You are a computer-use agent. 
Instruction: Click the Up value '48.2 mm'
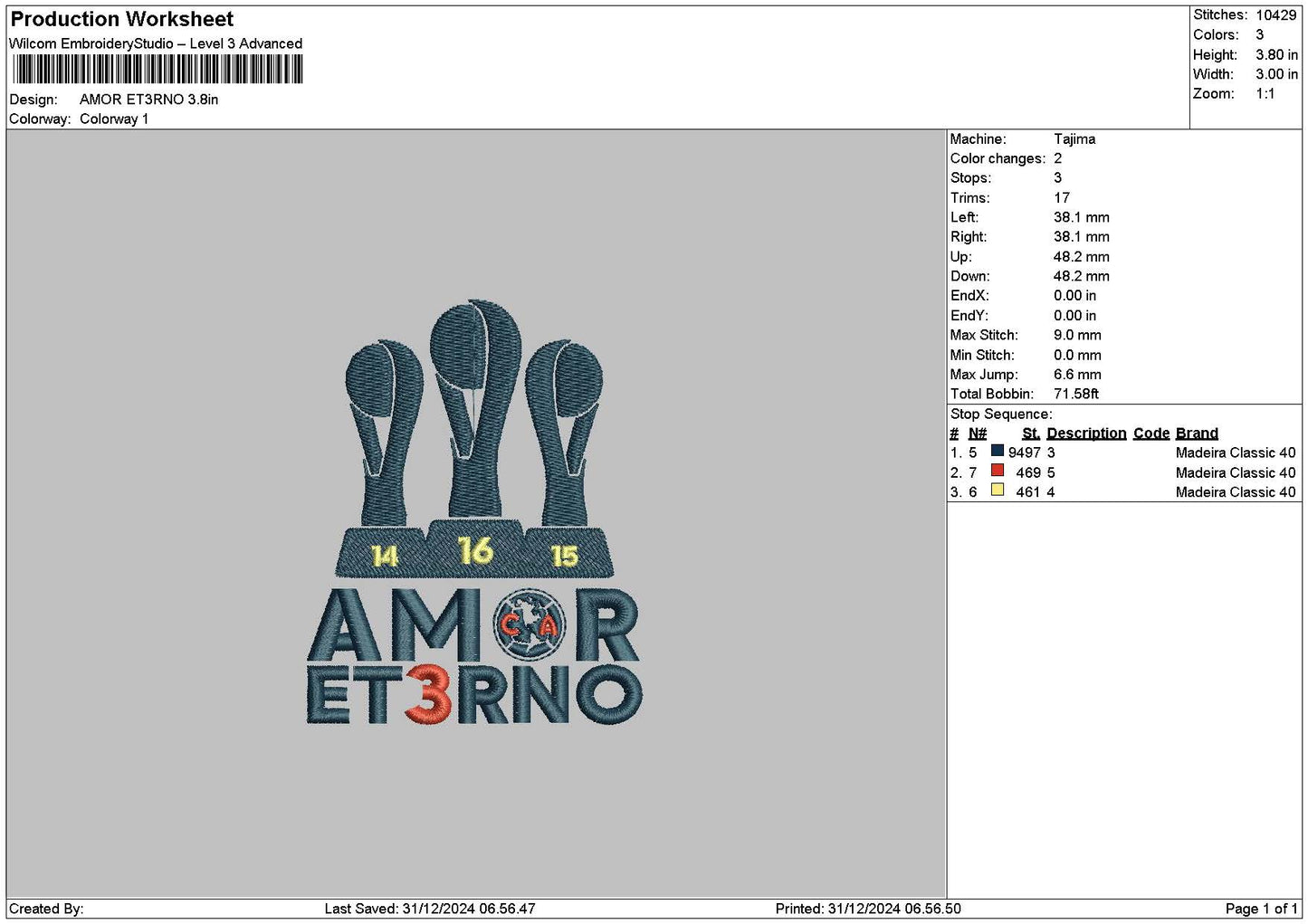[x=1082, y=257]
